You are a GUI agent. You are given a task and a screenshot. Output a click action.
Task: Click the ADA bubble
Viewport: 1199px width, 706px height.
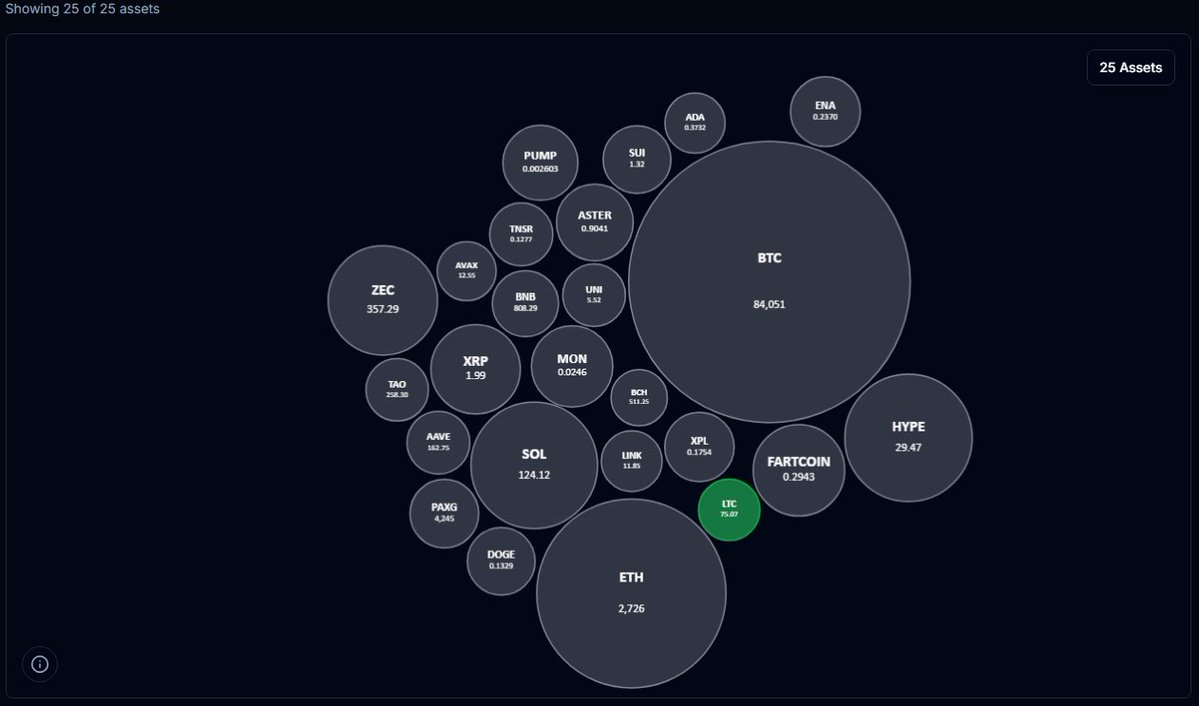click(x=695, y=123)
